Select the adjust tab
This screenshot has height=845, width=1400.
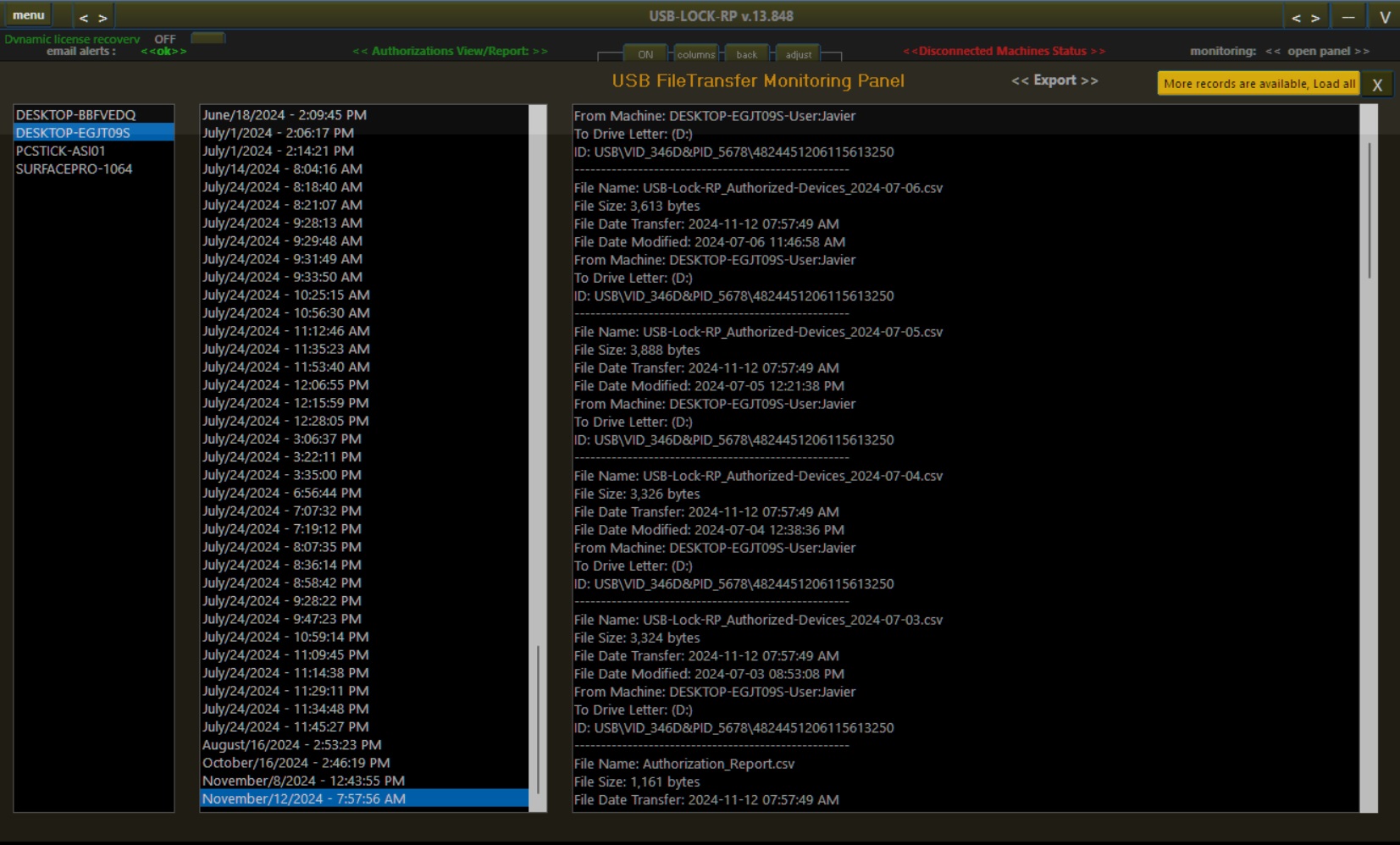pyautogui.click(x=798, y=54)
